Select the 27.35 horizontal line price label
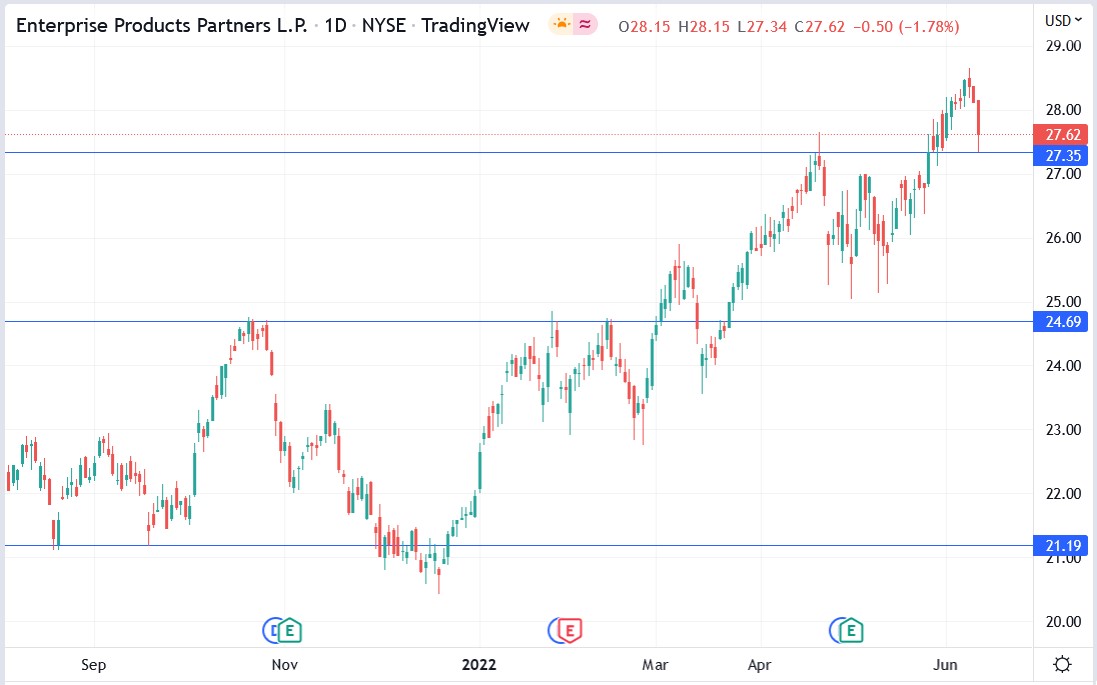The image size is (1097, 685). tap(1061, 155)
